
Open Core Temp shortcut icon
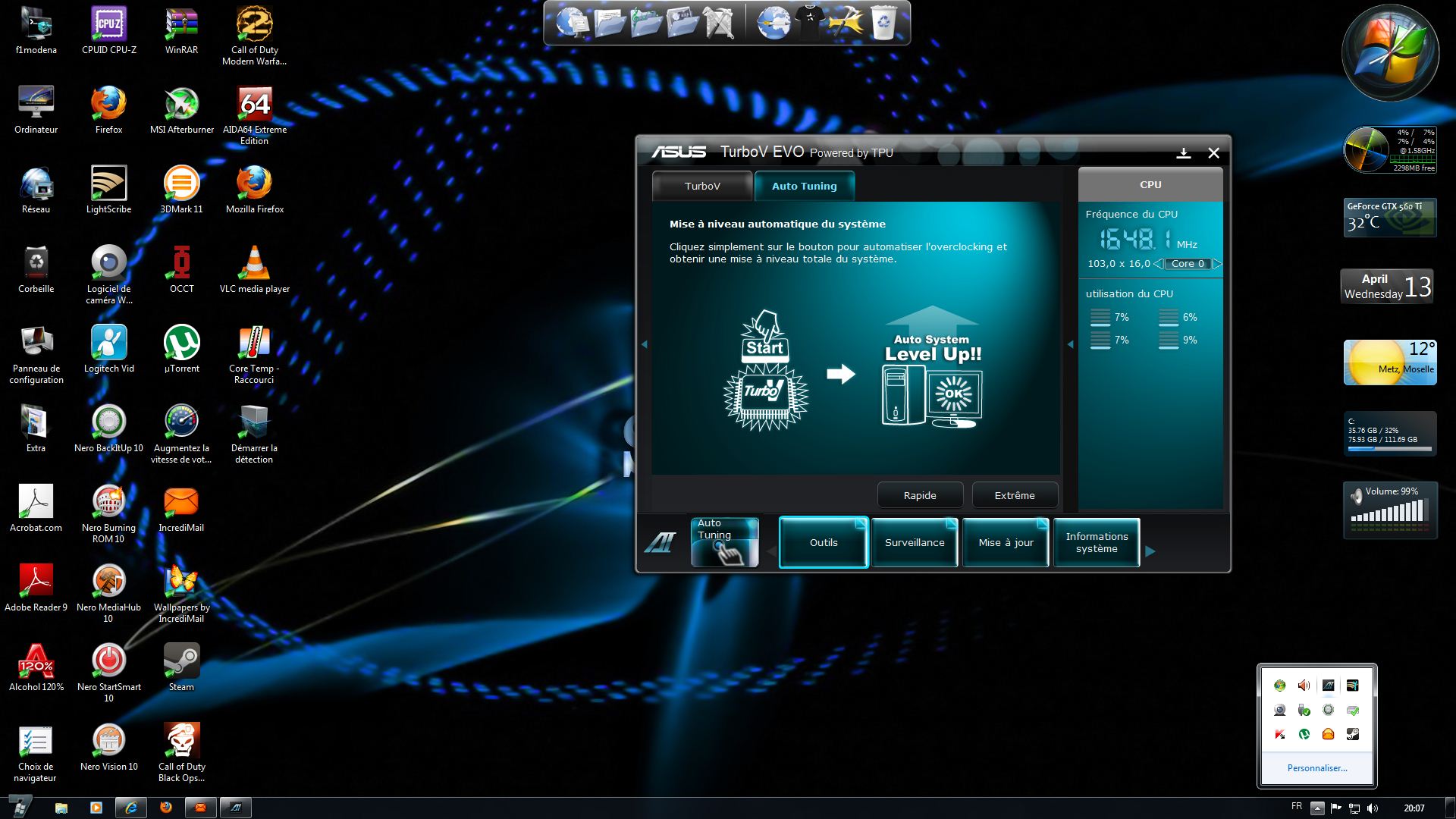(x=254, y=343)
